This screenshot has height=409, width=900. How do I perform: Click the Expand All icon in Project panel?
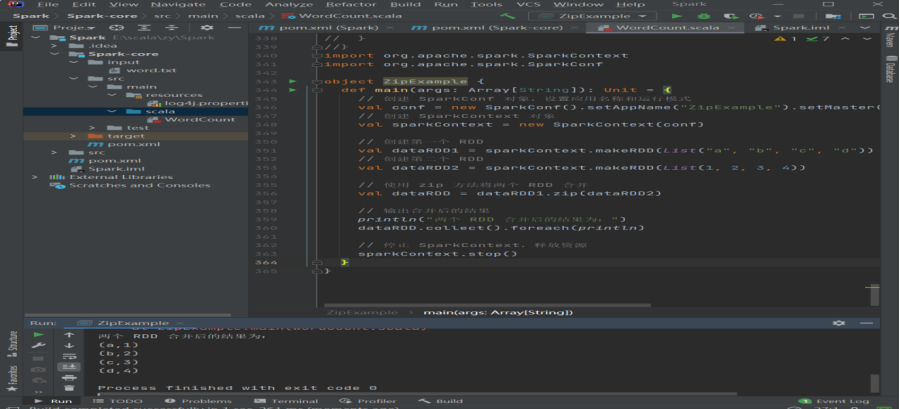tap(145, 28)
